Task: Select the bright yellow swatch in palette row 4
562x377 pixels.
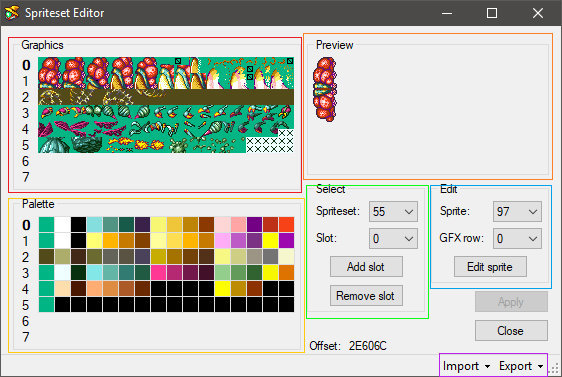Action: pyautogui.click(x=222, y=288)
